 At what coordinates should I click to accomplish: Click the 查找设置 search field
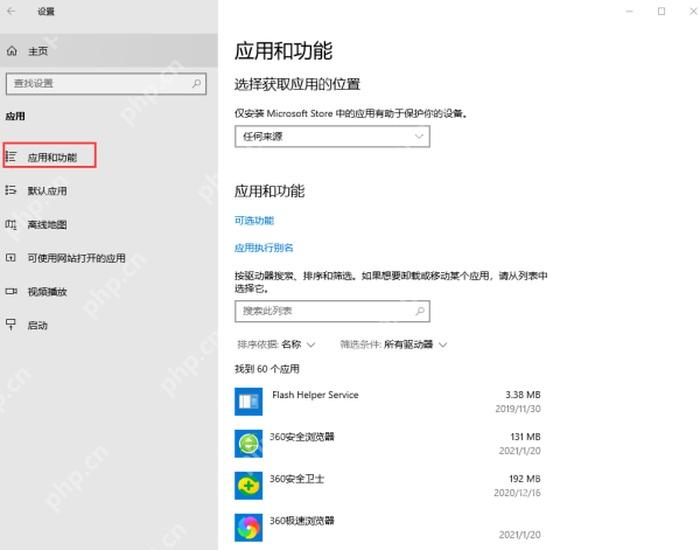click(106, 83)
